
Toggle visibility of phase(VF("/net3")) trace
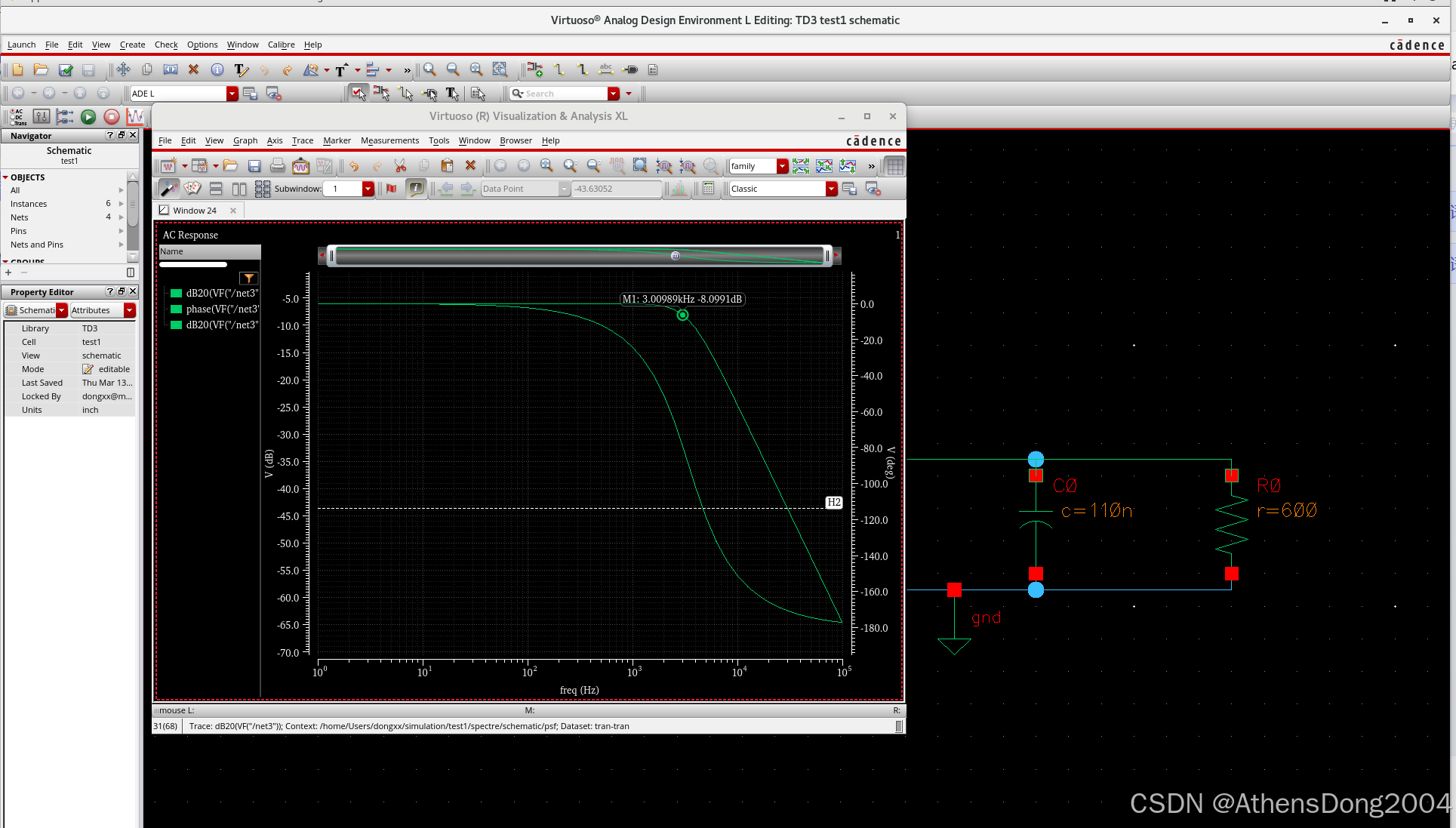click(177, 309)
